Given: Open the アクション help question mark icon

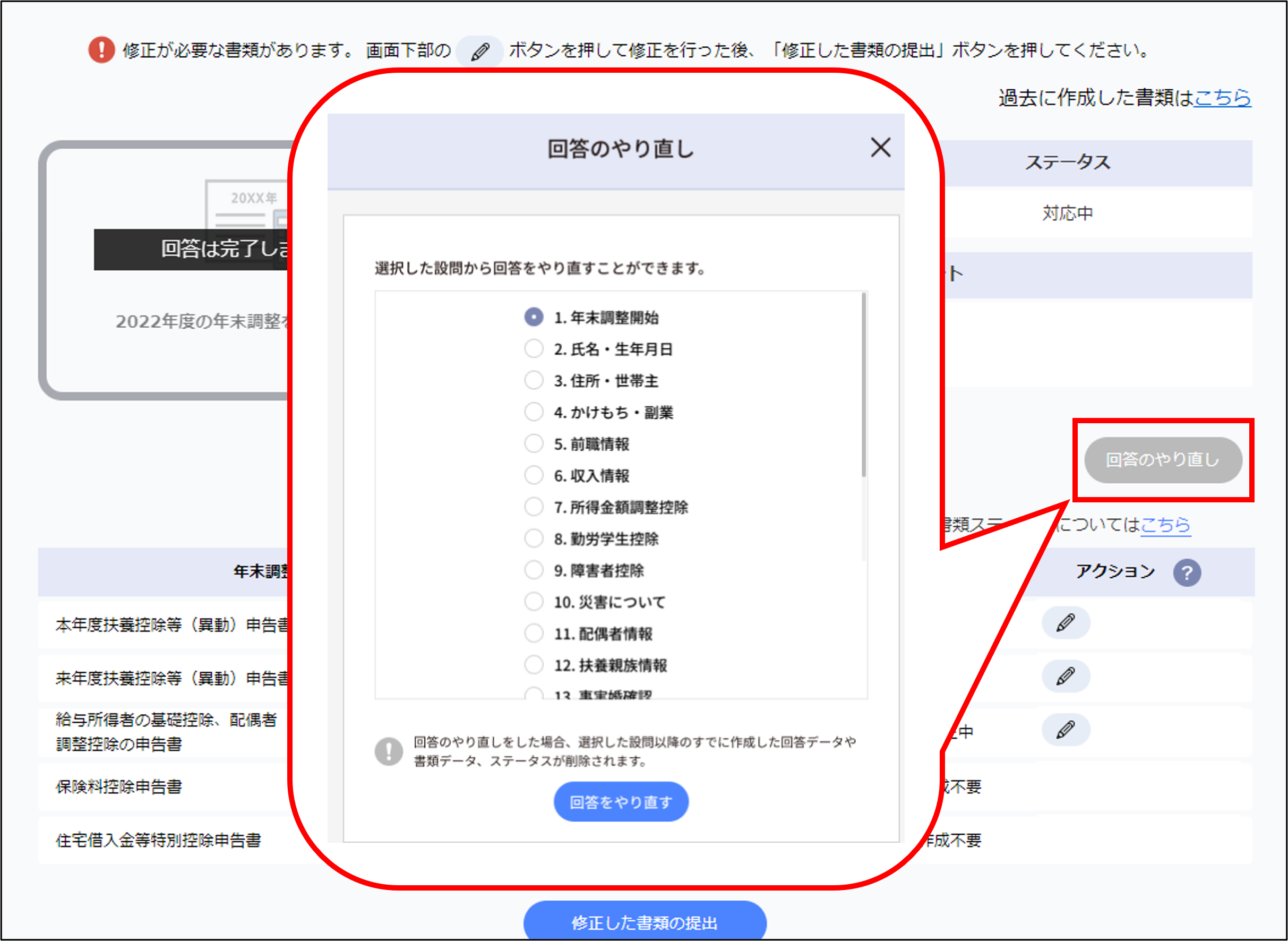Looking at the screenshot, I should pos(1187,572).
